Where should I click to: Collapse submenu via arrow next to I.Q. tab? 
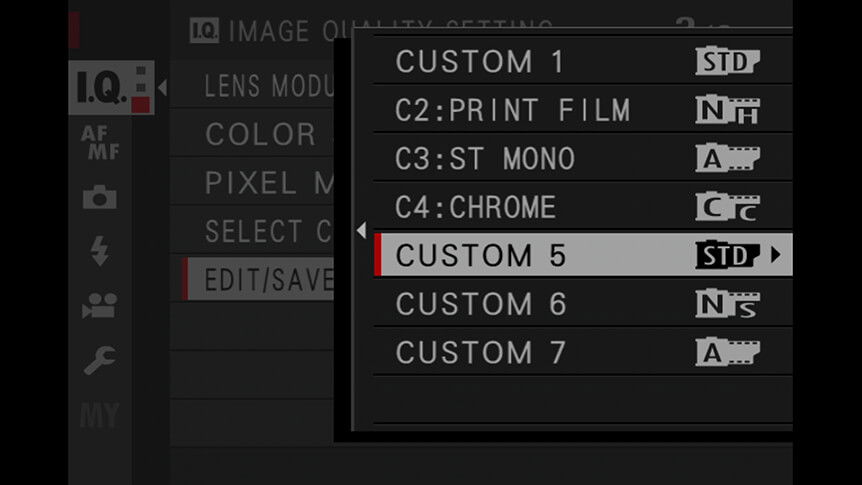coord(162,87)
